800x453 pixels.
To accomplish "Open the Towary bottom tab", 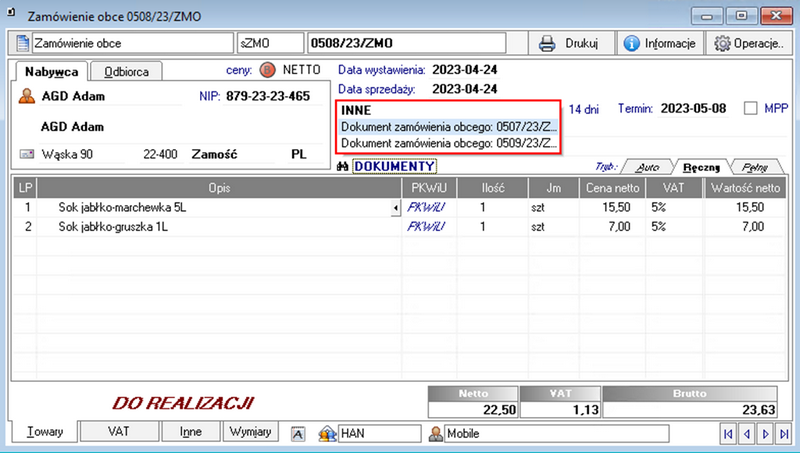I will click(45, 432).
